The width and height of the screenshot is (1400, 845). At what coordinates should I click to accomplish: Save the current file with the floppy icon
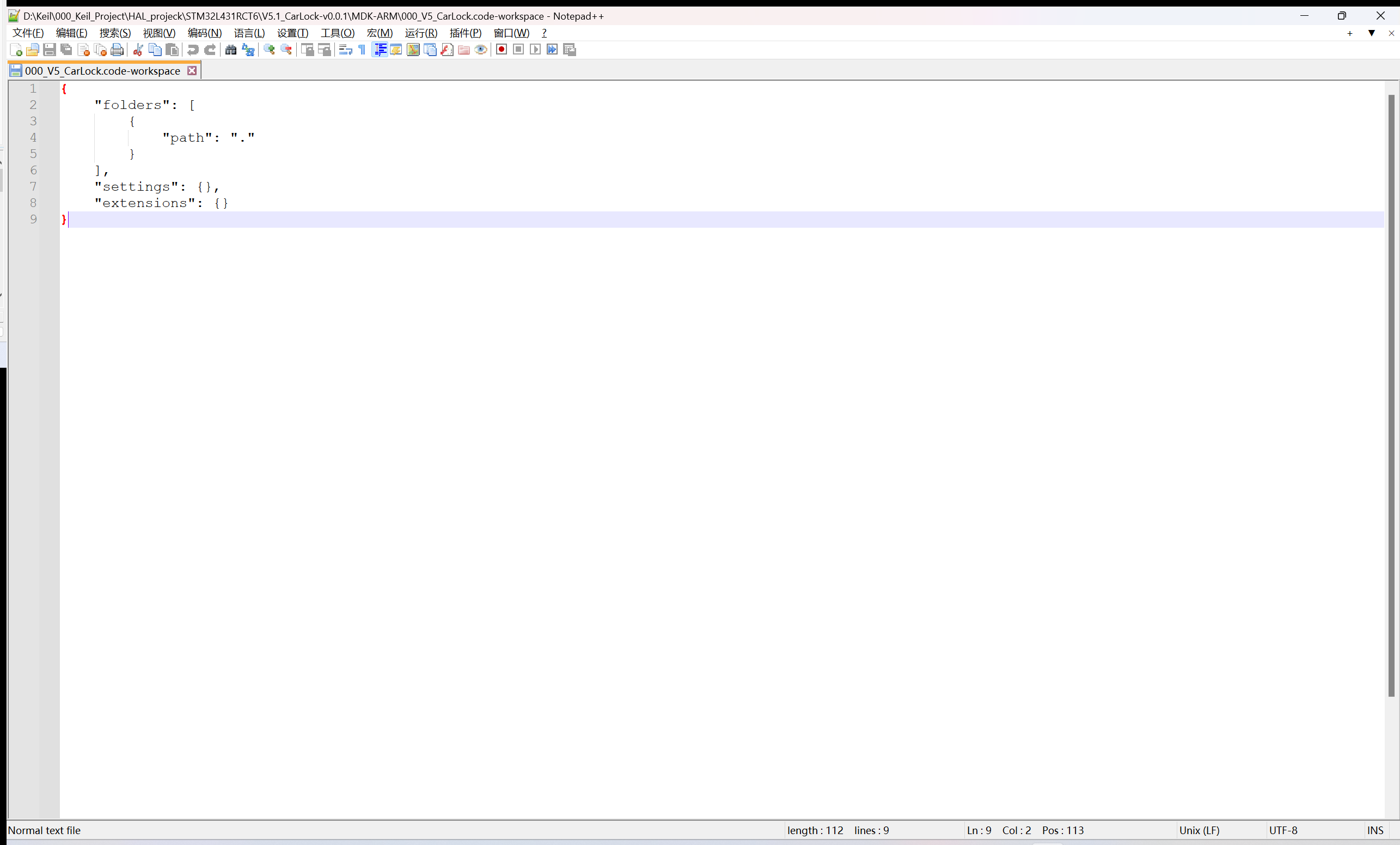click(50, 50)
